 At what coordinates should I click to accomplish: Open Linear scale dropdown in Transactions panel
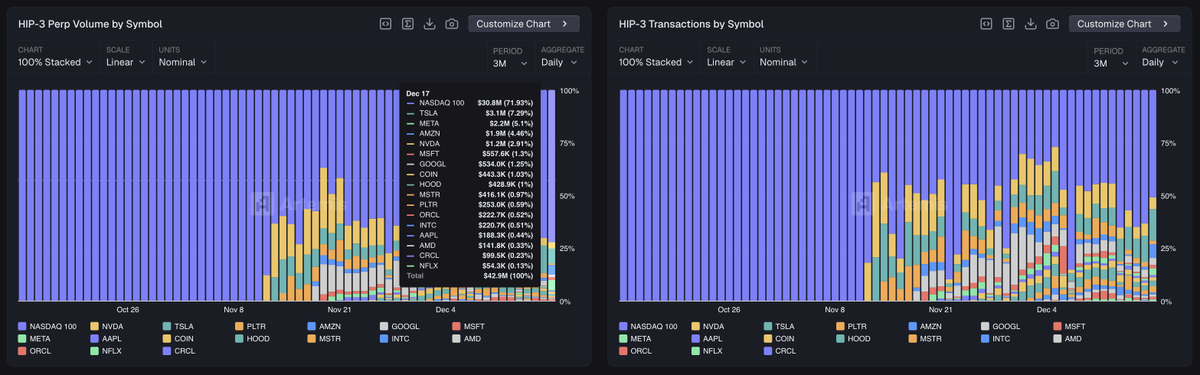click(x=726, y=62)
